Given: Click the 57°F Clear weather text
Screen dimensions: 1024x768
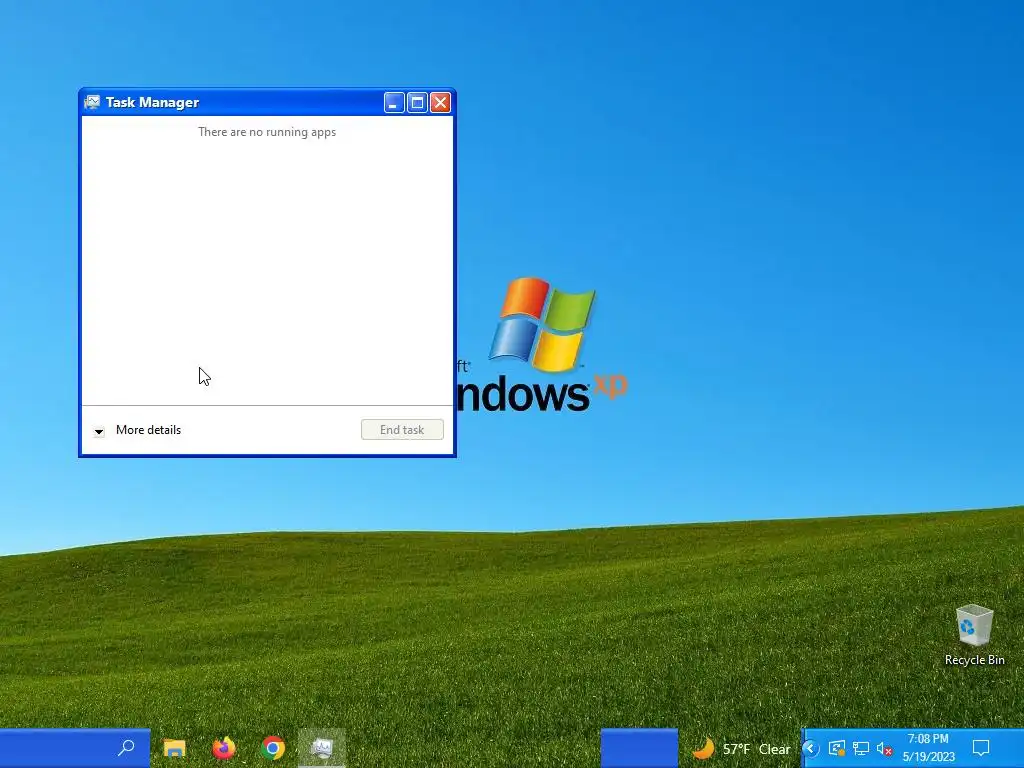Looking at the screenshot, I should pyautogui.click(x=756, y=749).
